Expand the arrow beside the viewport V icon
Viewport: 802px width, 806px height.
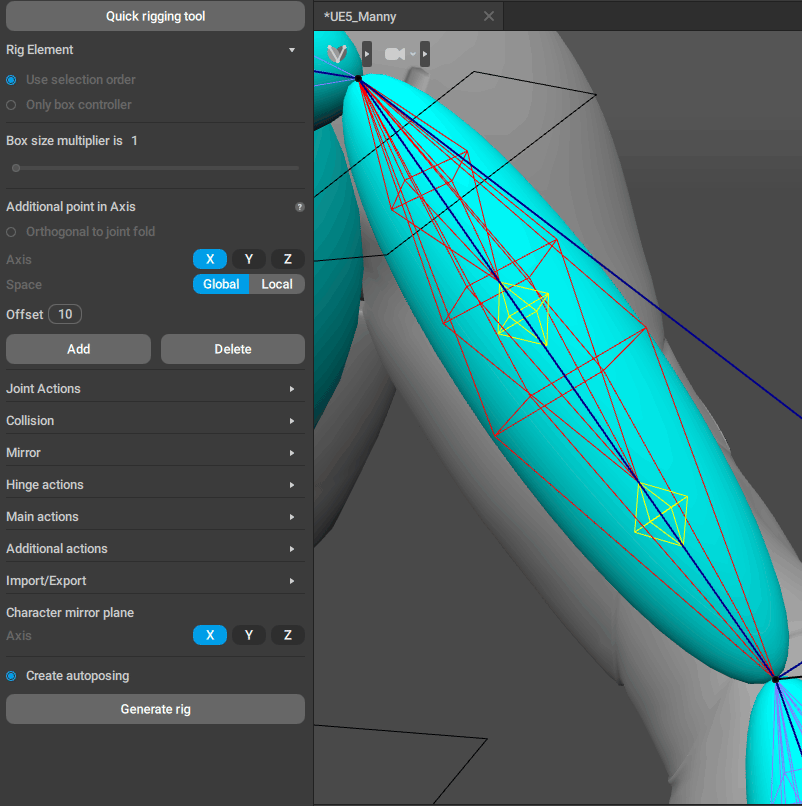coord(367,54)
